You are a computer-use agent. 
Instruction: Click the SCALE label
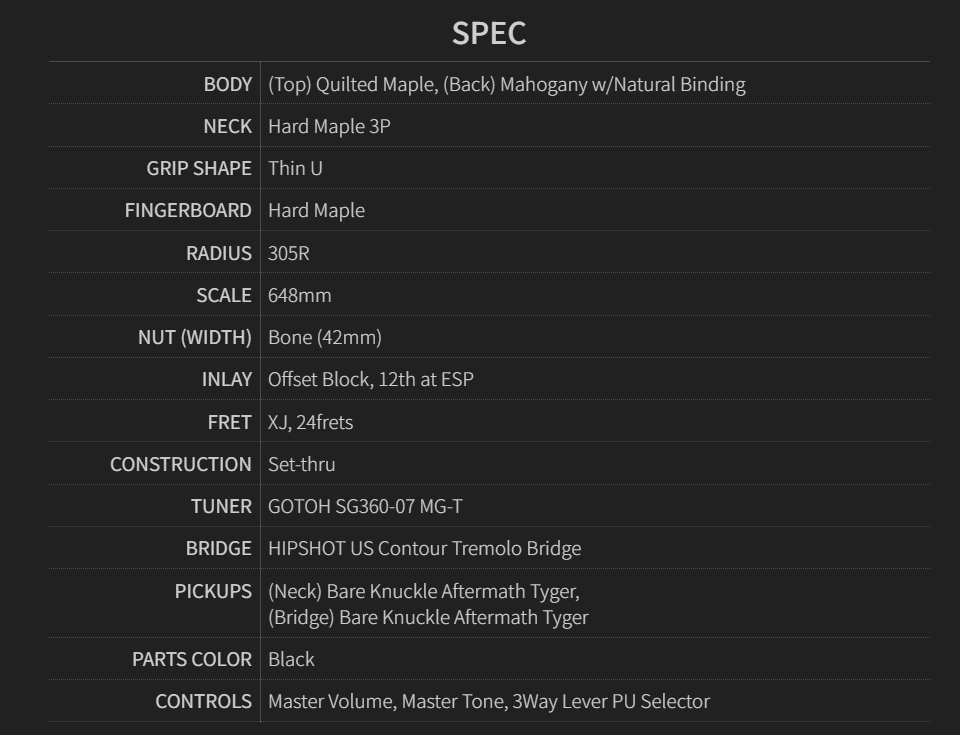click(224, 295)
